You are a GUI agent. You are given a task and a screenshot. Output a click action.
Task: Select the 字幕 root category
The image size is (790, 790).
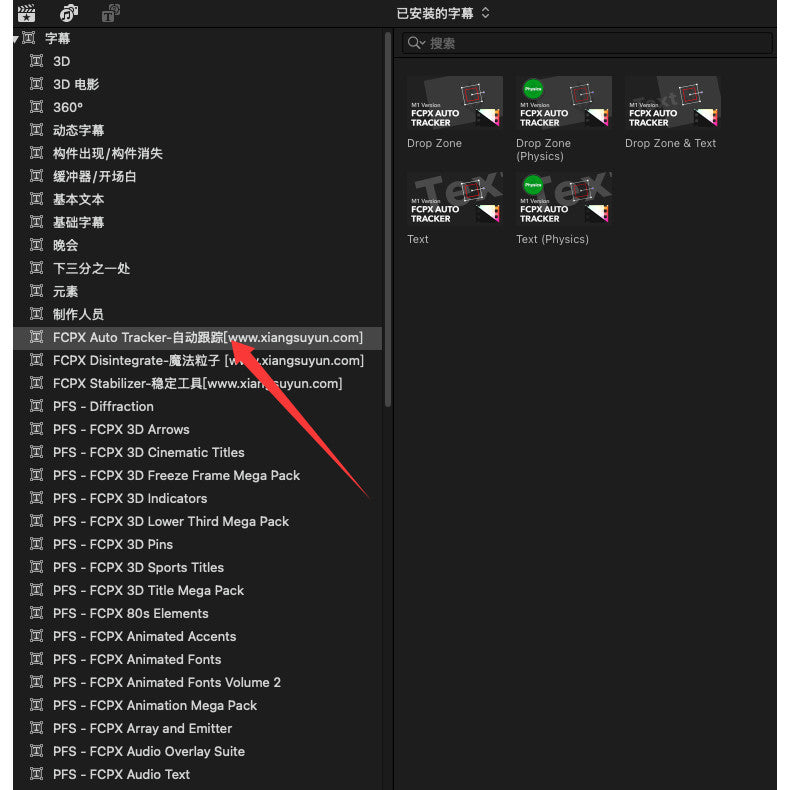[198, 38]
